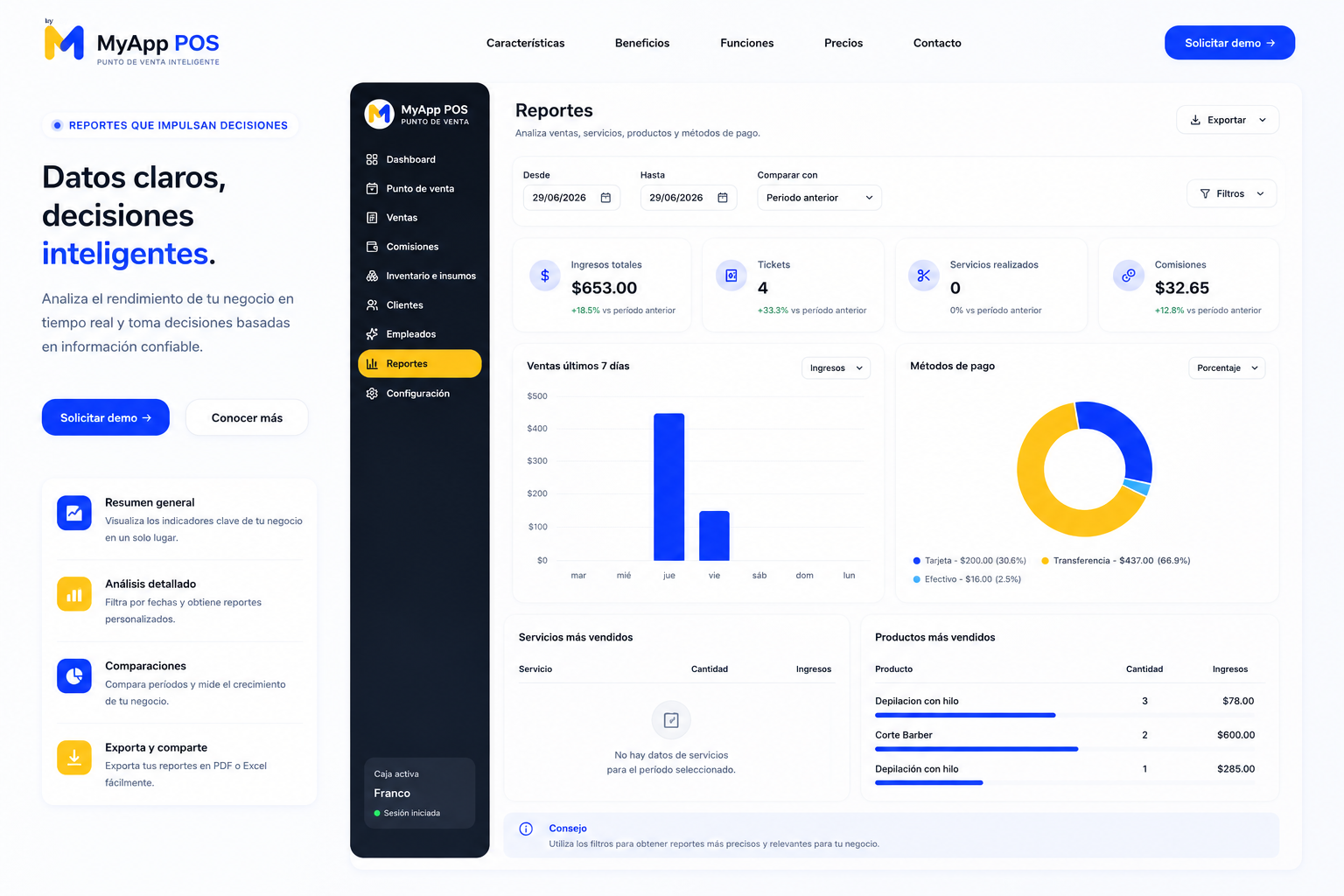Click the funnel icon on Filtros
The height and width of the screenshot is (896, 1344).
(x=1205, y=193)
